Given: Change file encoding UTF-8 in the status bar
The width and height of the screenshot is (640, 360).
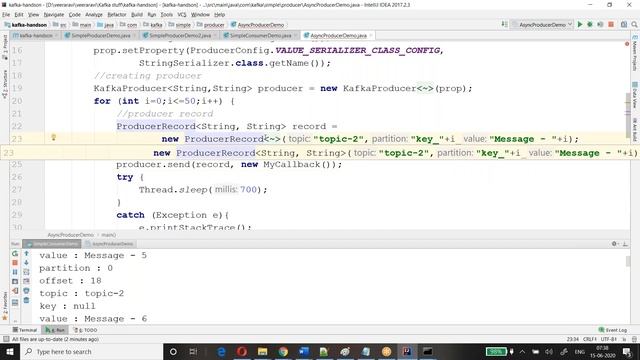Looking at the screenshot, I should point(608,339).
